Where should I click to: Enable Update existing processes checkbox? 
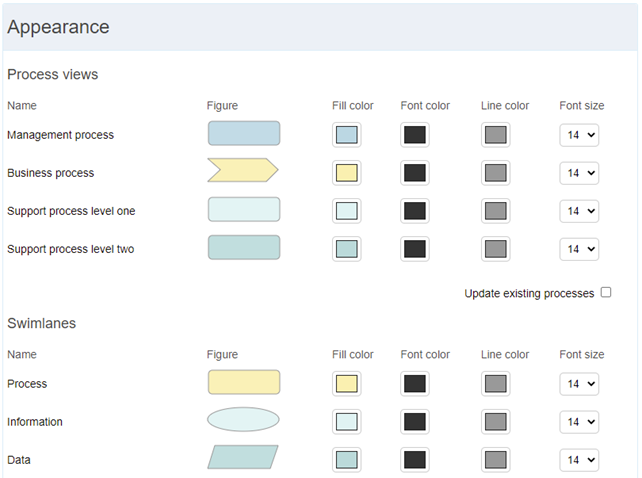(x=606, y=292)
